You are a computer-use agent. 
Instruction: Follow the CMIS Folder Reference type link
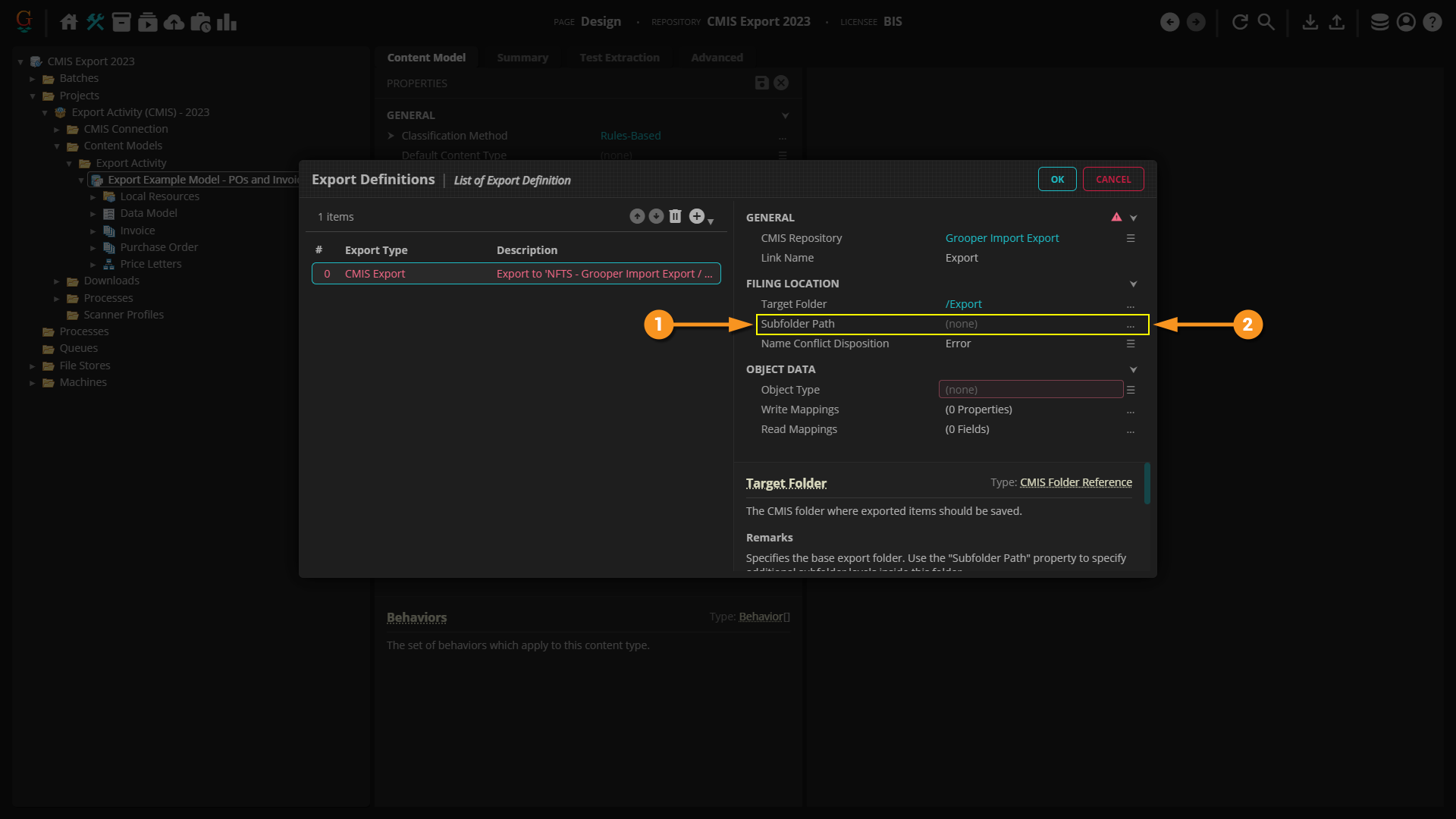[1075, 482]
